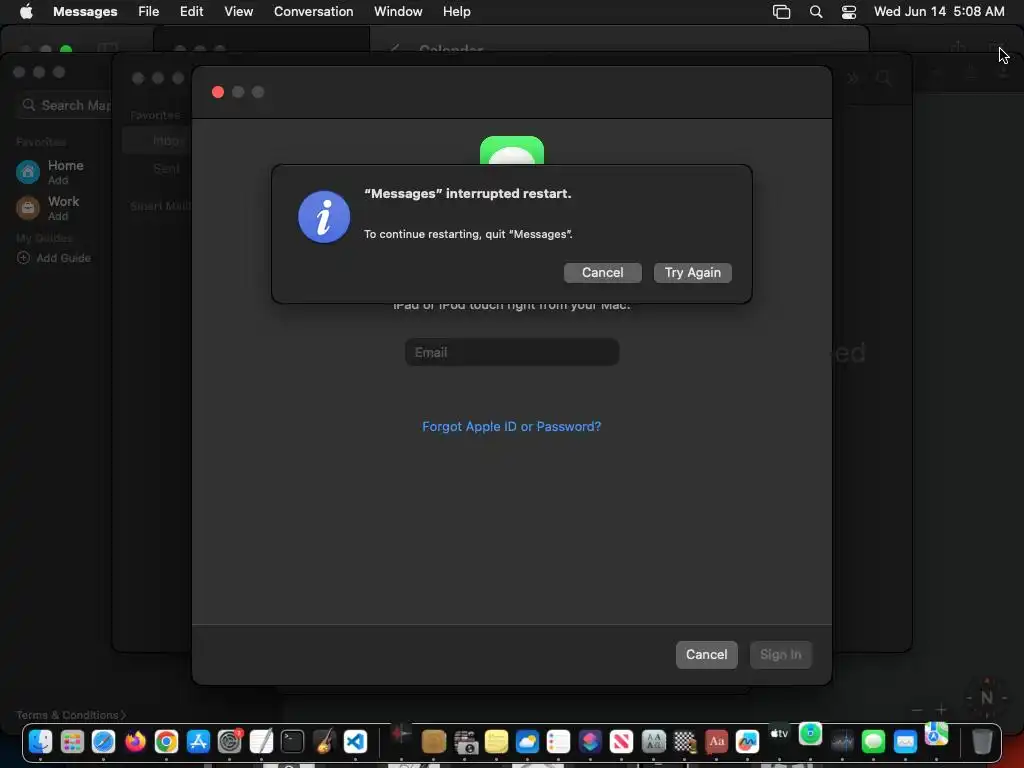Open Mail from the Dock
The height and width of the screenshot is (768, 1024).
[x=905, y=742]
